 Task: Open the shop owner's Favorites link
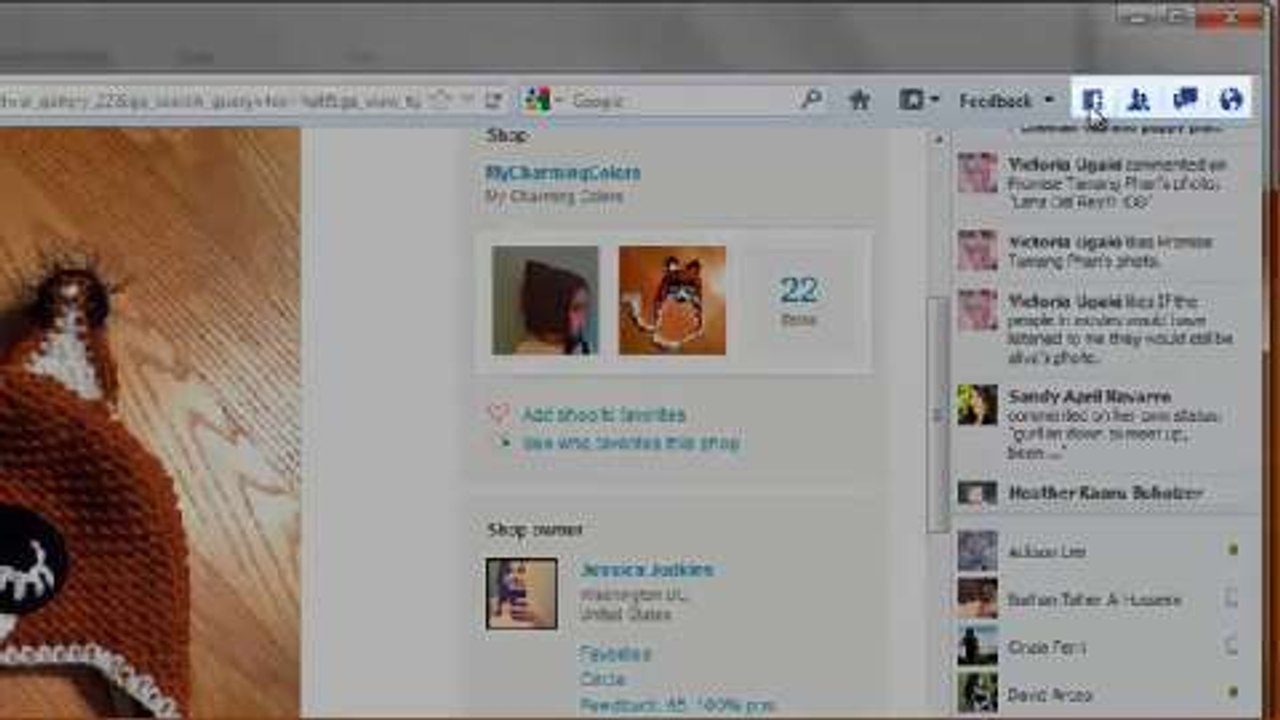tap(615, 654)
